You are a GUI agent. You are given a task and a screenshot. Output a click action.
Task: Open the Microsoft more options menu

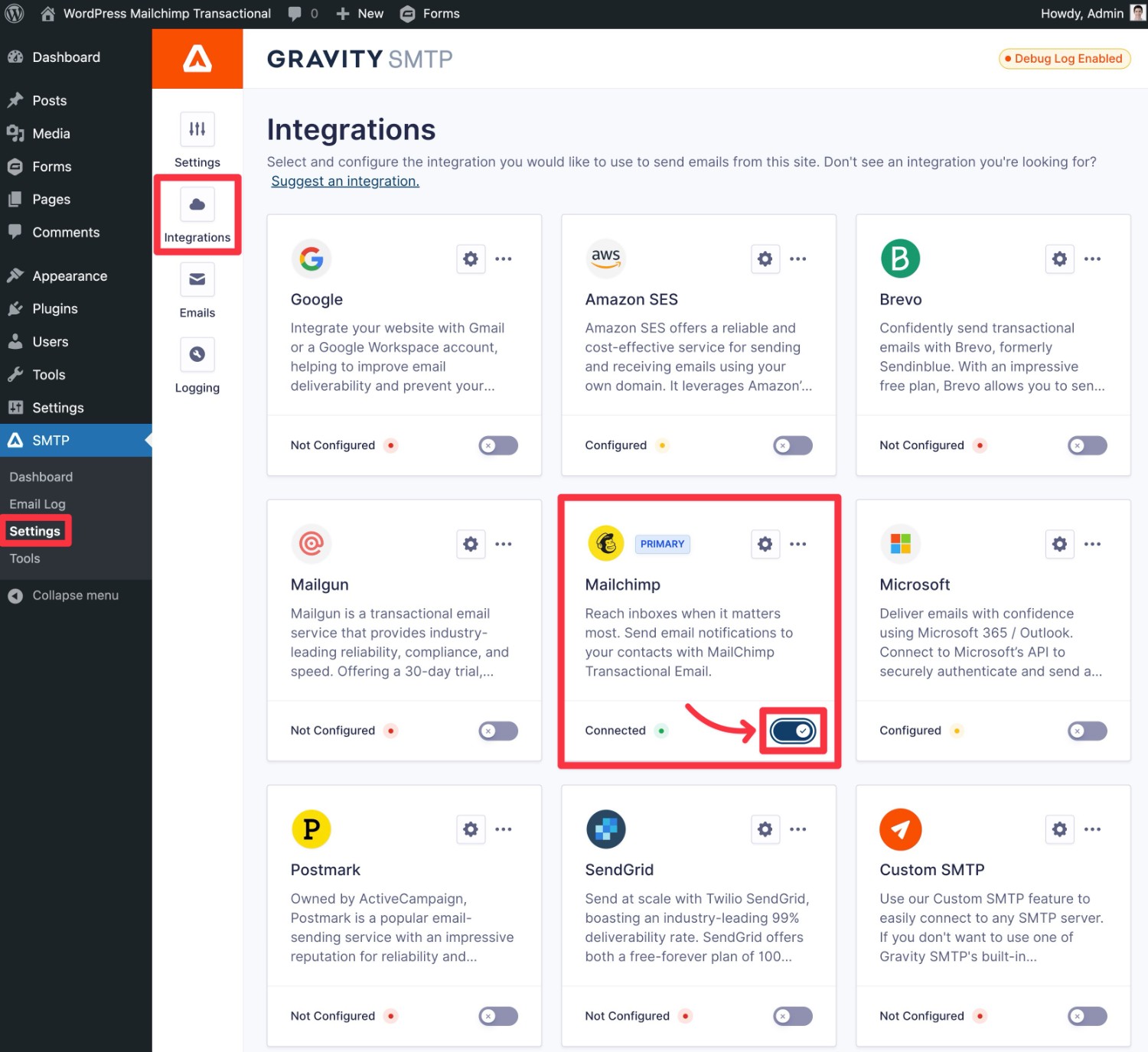click(x=1093, y=544)
